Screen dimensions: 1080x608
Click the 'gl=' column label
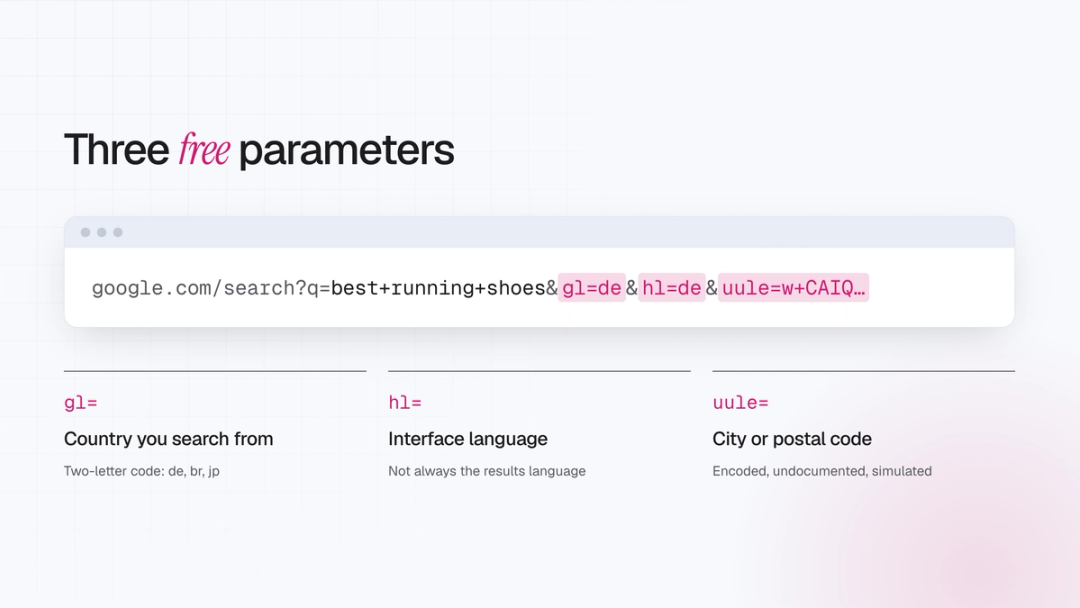coord(81,403)
